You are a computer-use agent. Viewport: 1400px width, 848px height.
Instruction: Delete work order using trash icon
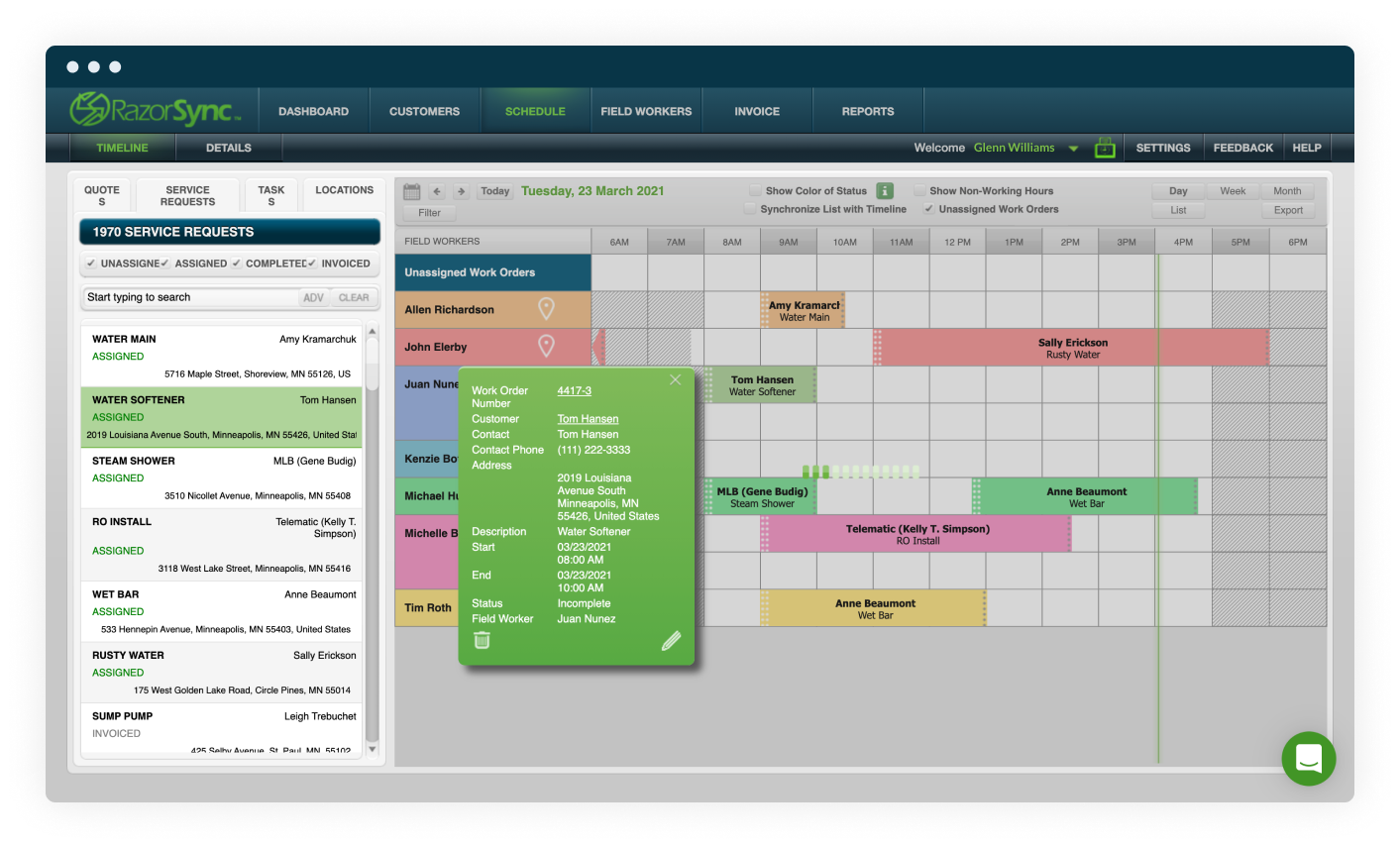[482, 640]
